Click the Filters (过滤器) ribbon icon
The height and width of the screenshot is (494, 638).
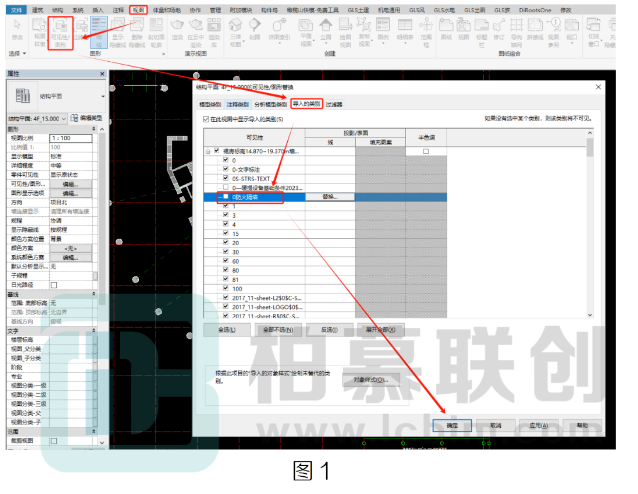[81, 29]
